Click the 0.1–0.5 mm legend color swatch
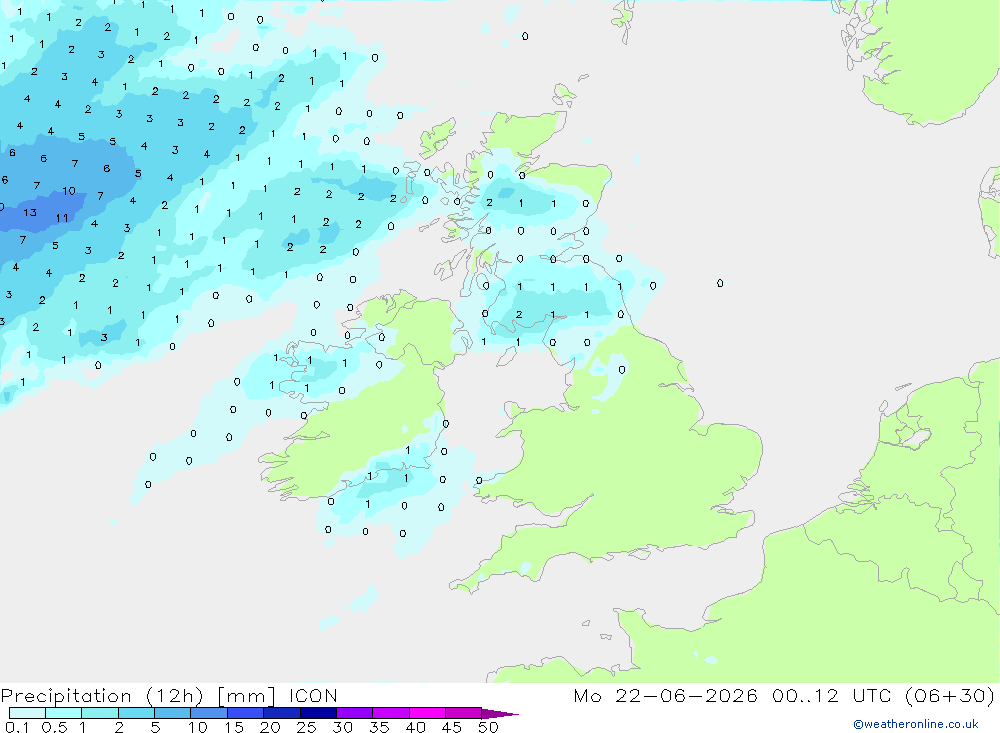The image size is (1000, 733). [27, 713]
